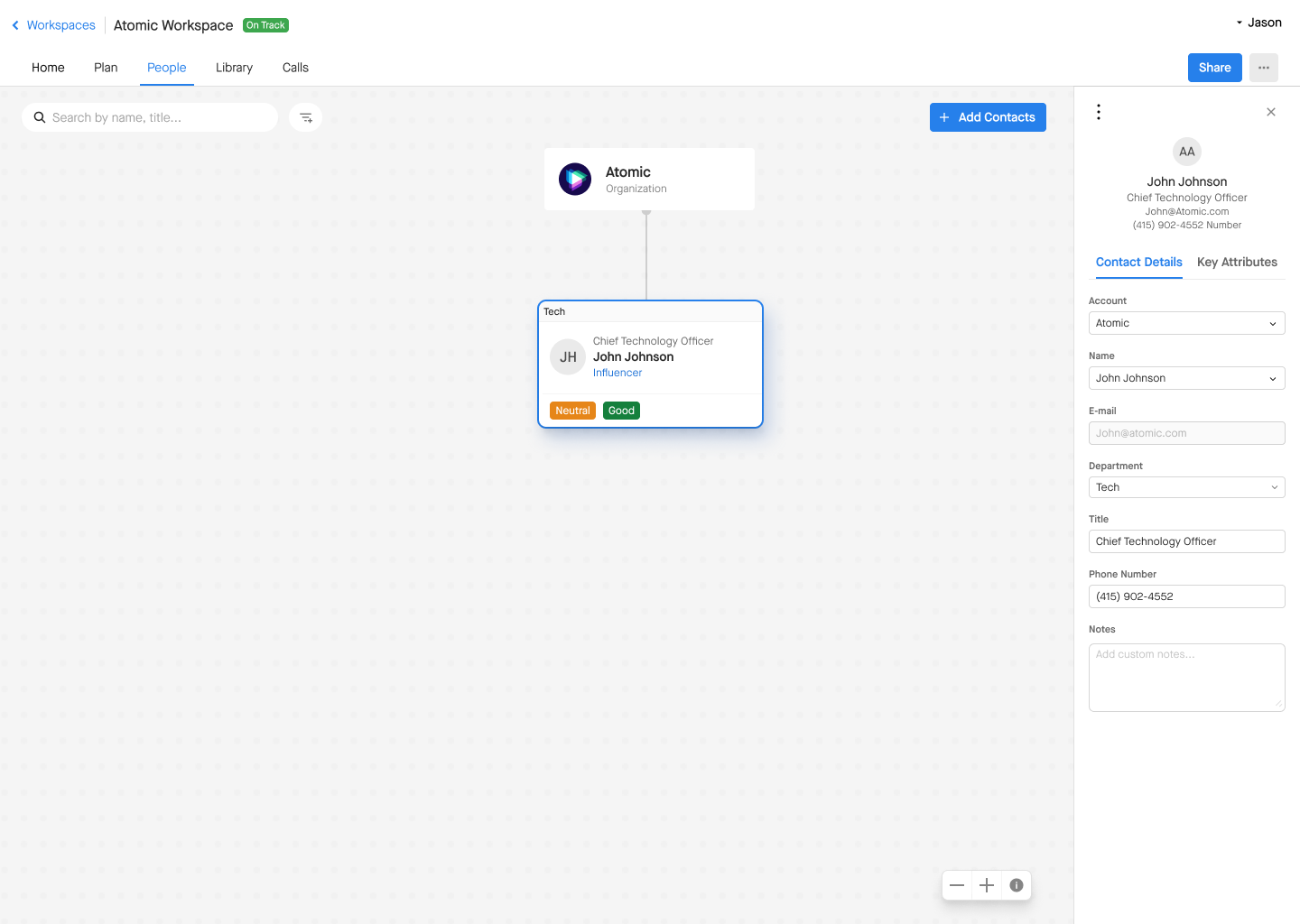The height and width of the screenshot is (924, 1300).
Task: Select the Atomic organization card
Action: [x=649, y=180]
